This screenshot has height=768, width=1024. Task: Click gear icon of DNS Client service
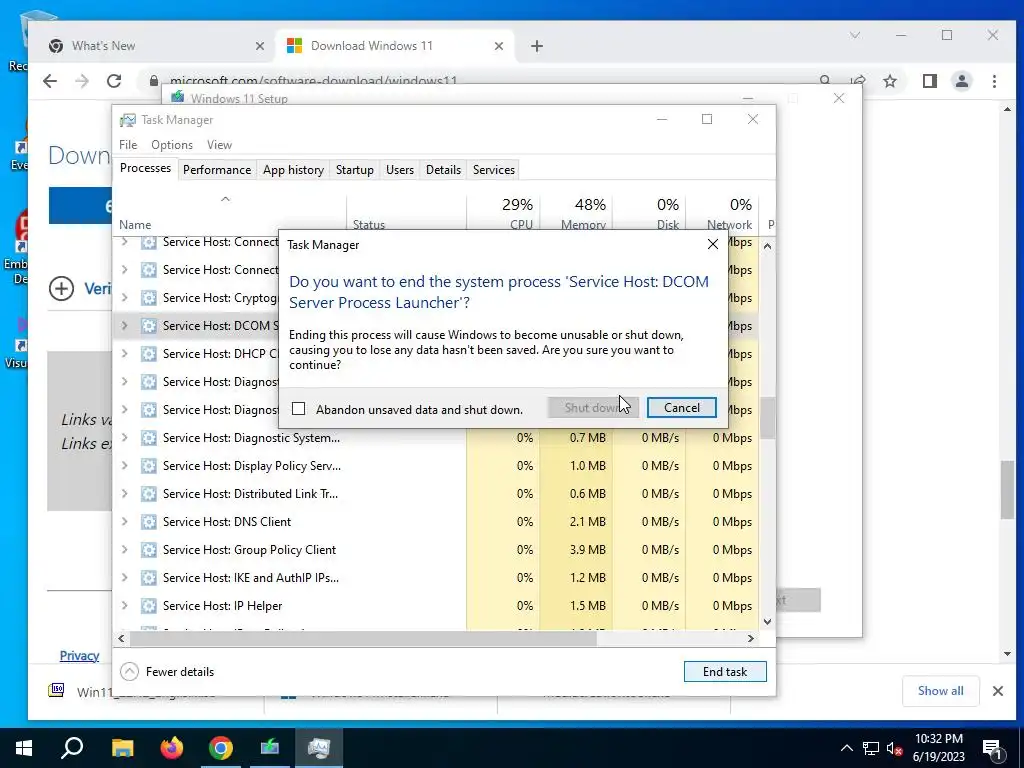(149, 522)
